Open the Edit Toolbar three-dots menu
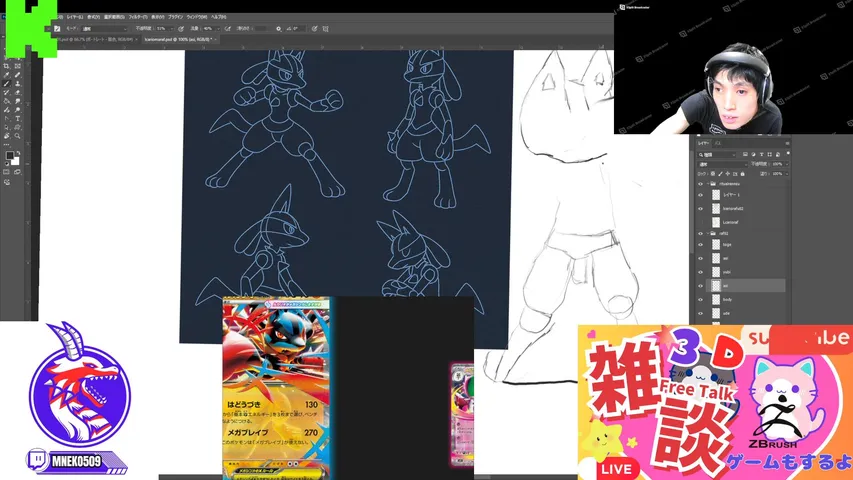 7,145
